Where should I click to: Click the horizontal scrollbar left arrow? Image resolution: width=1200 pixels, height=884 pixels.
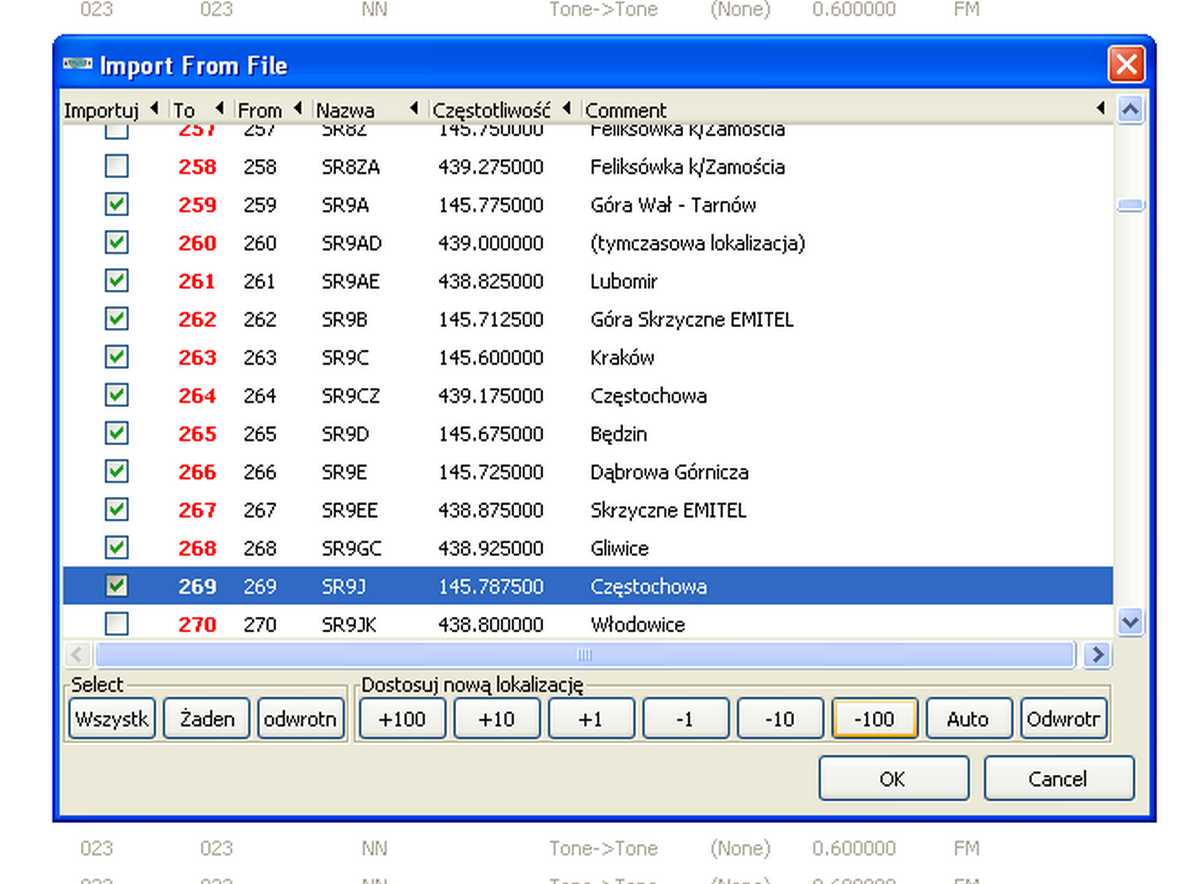coord(79,655)
